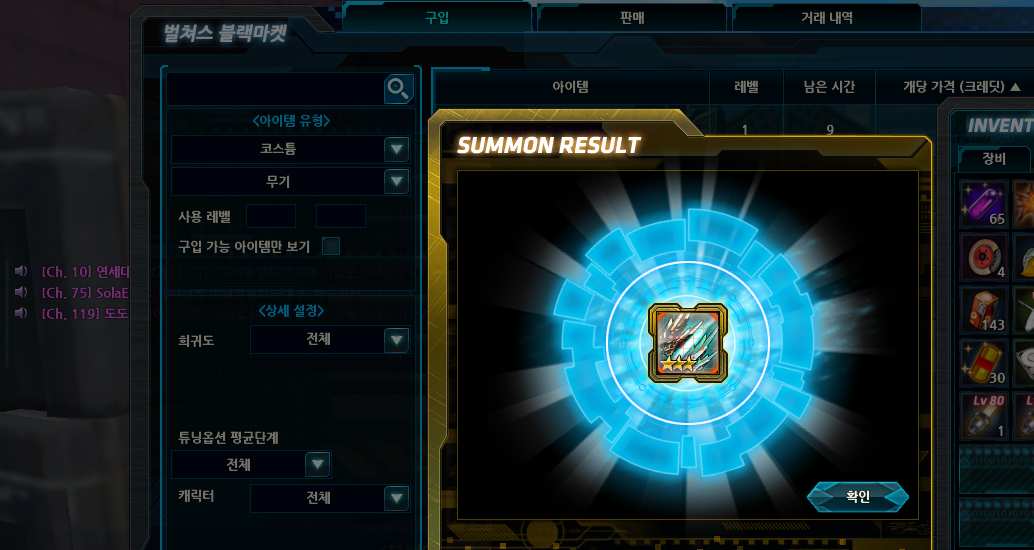This screenshot has width=1034, height=550.
Task: Open the 희귀도 rarity dropdown
Action: click(x=330, y=340)
